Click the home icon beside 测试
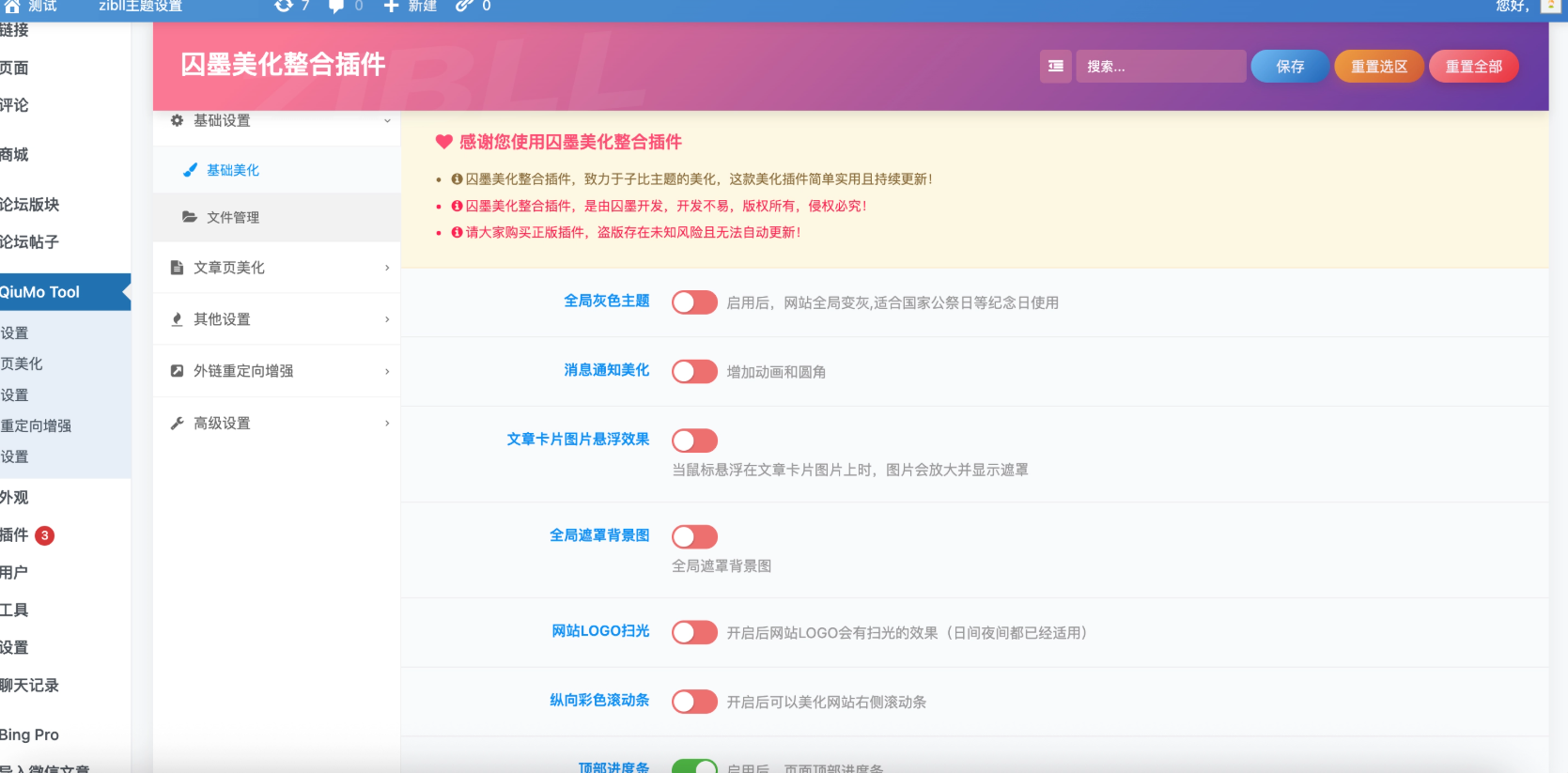The height and width of the screenshot is (773, 1568). point(11,6)
